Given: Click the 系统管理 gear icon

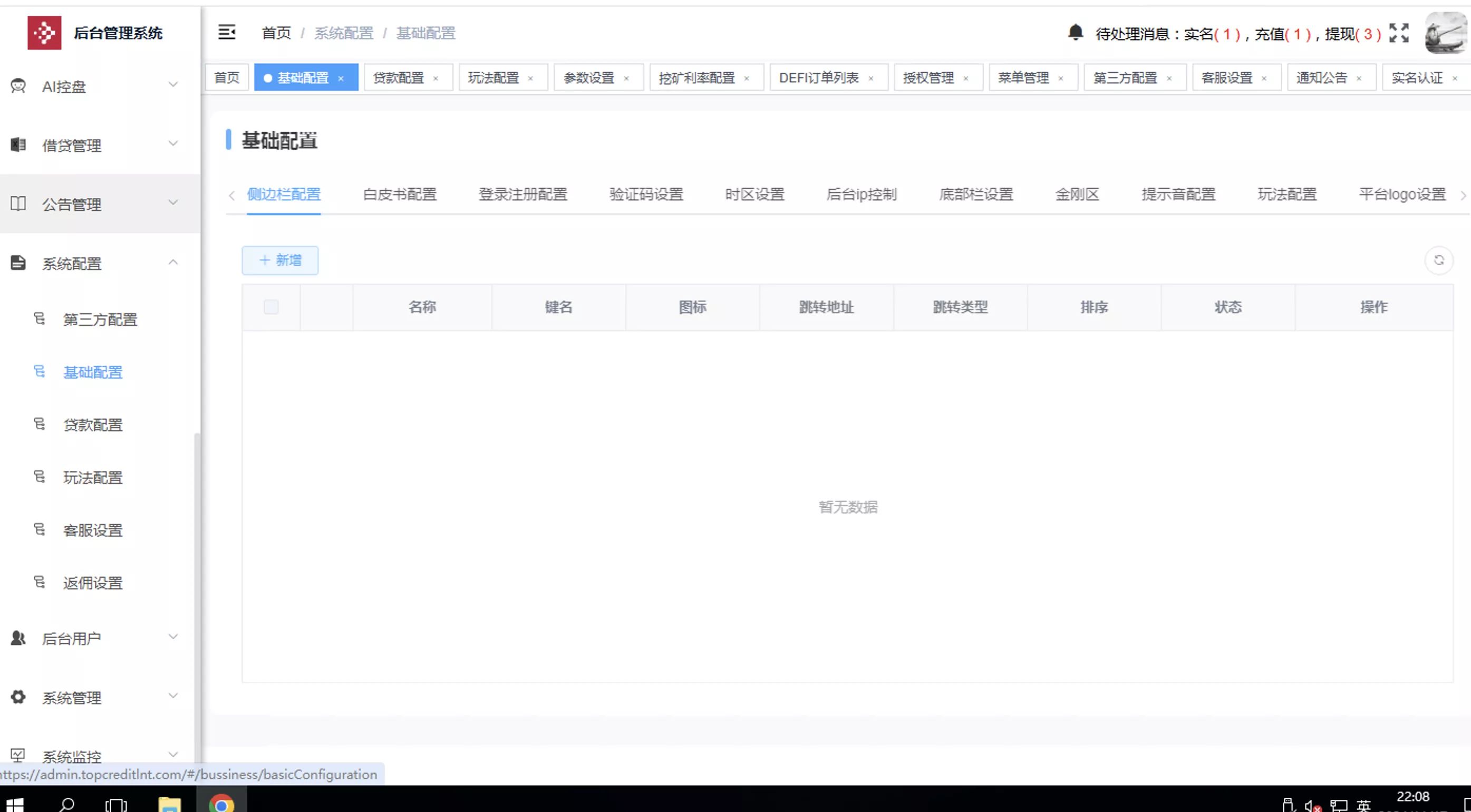Looking at the screenshot, I should 18,697.
